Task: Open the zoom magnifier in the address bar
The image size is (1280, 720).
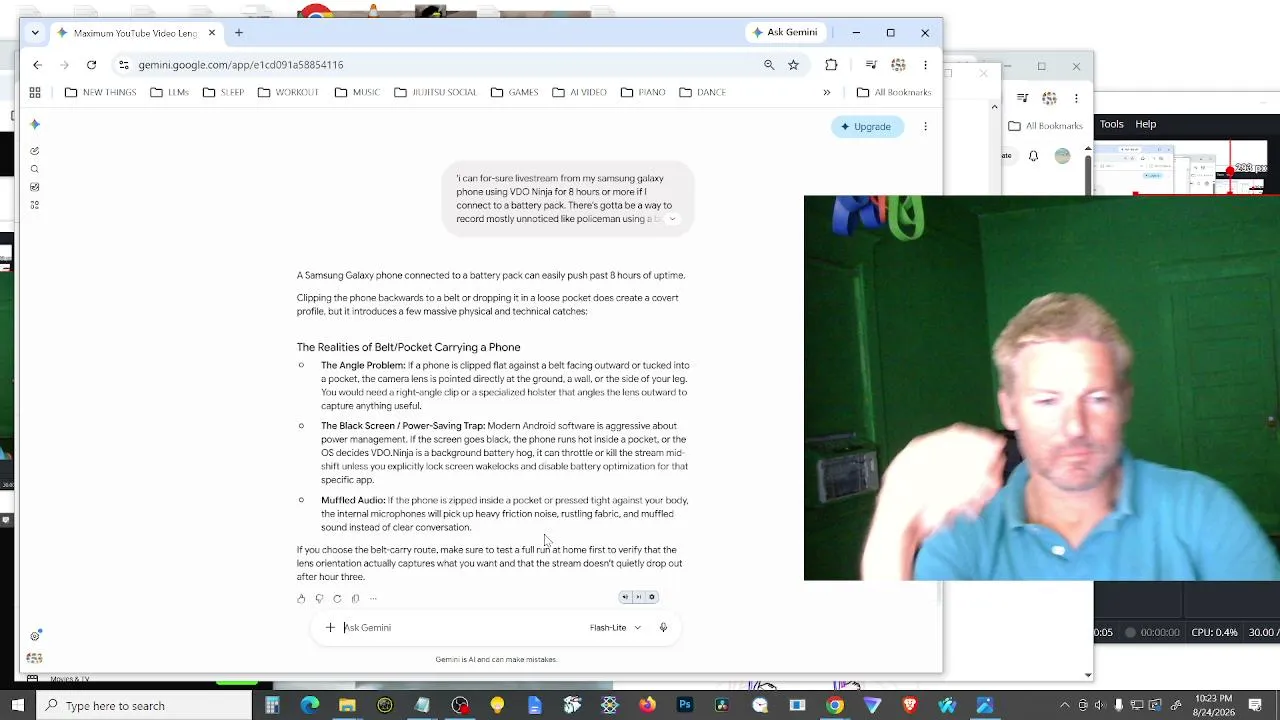Action: (x=769, y=65)
